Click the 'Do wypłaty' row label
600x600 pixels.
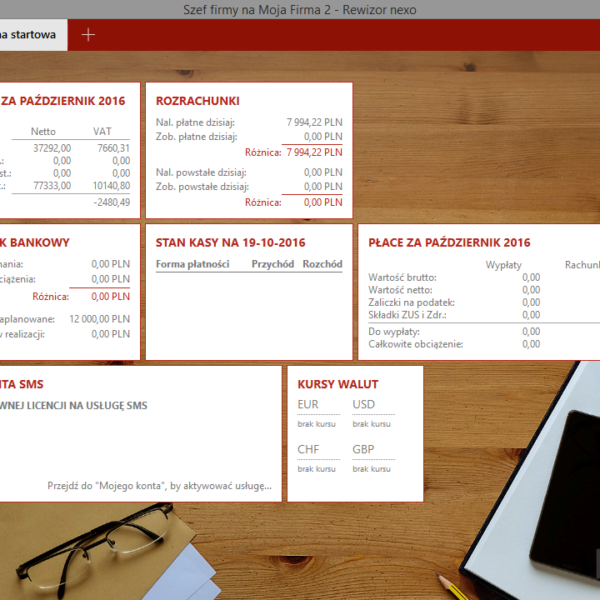[394, 332]
